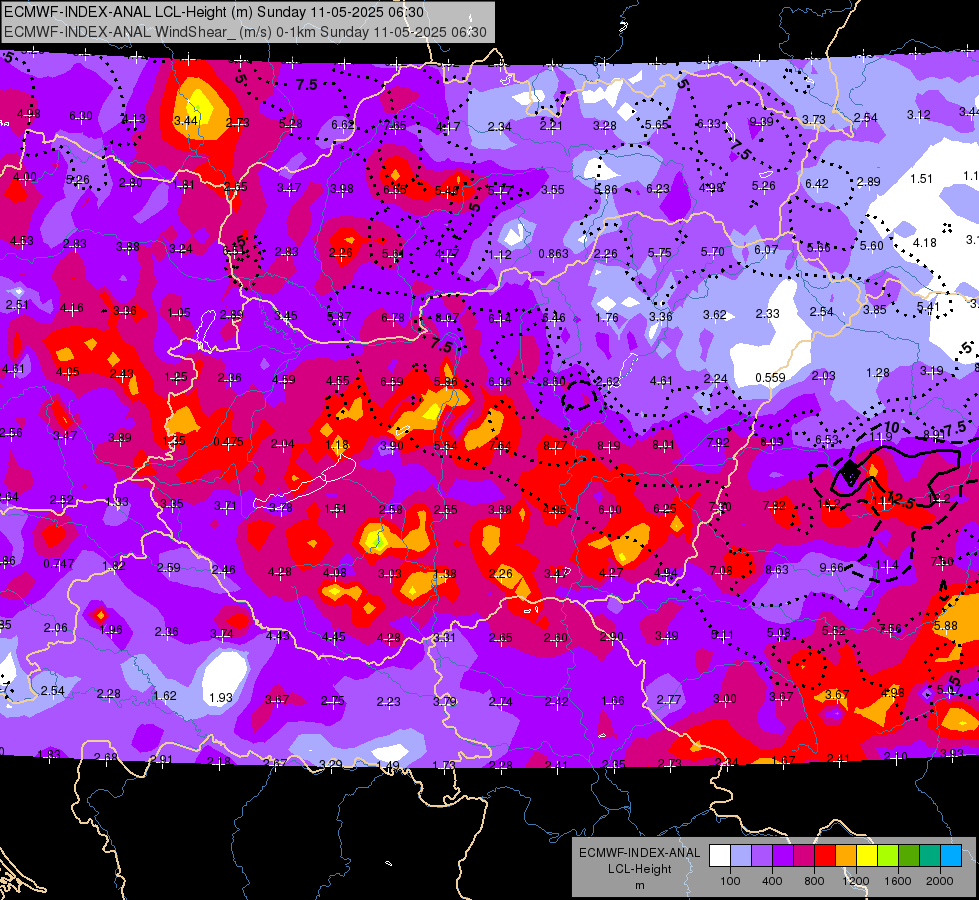
Task: Click the unit label 'm' in legend
Action: tap(639, 885)
